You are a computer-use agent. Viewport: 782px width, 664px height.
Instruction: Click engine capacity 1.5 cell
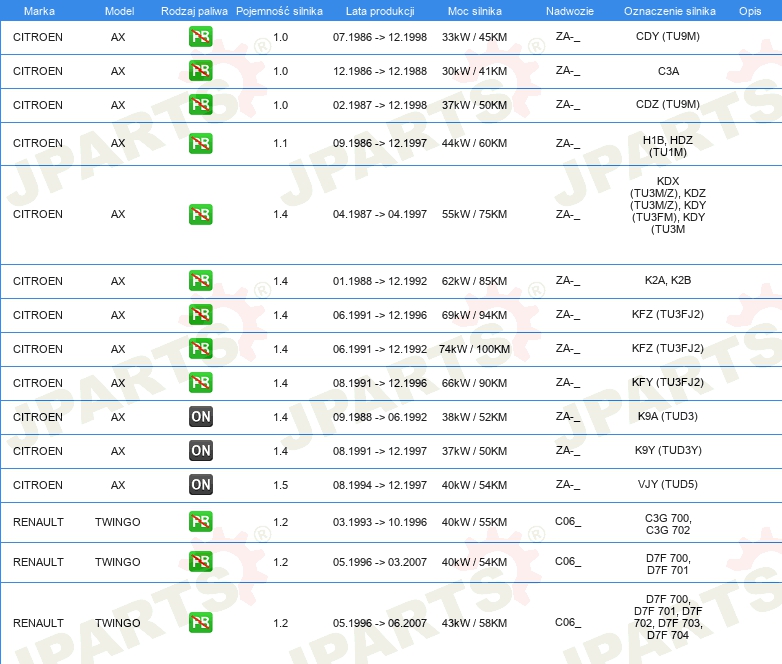(x=280, y=485)
